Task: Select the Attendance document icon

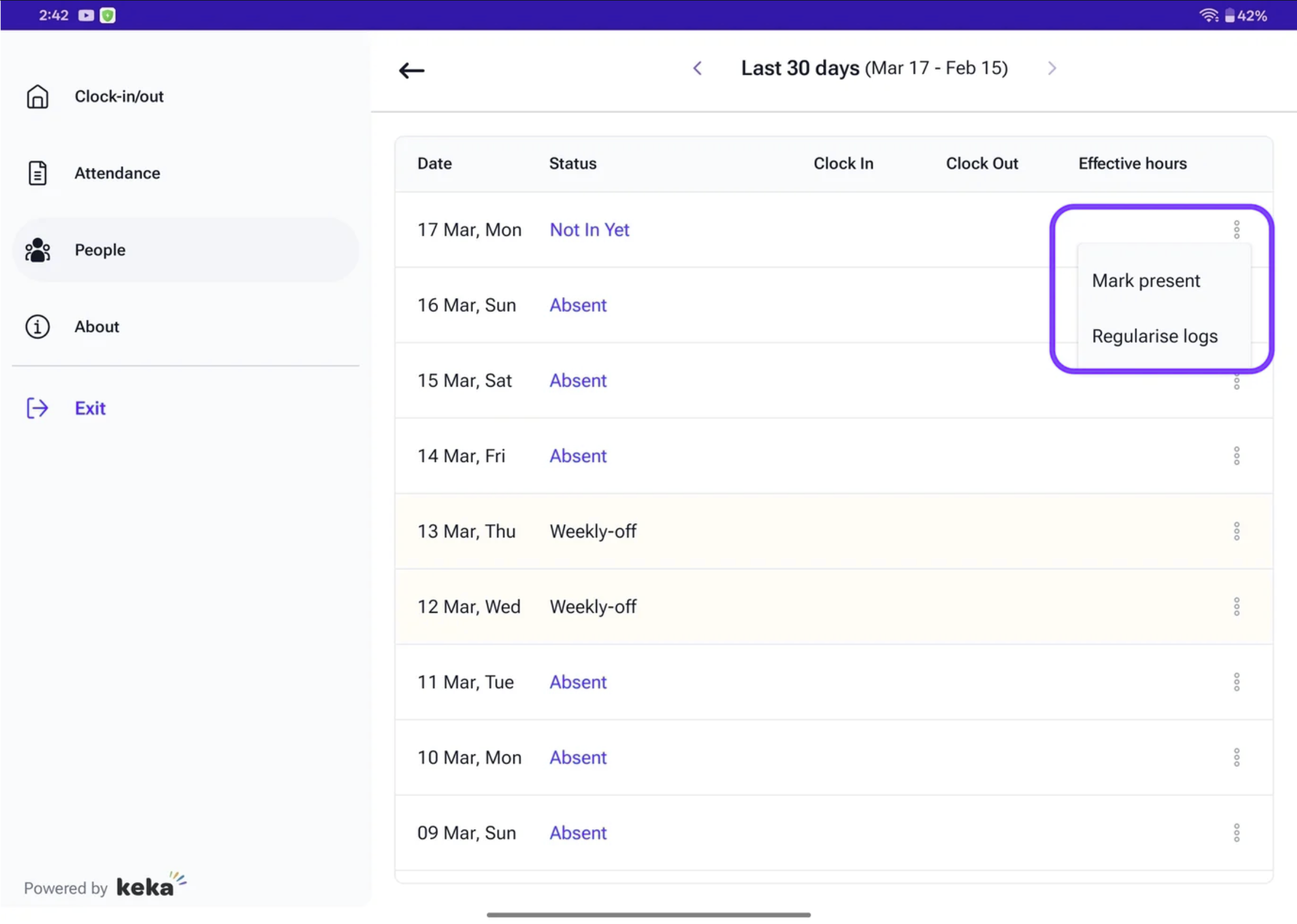Action: pos(38,173)
